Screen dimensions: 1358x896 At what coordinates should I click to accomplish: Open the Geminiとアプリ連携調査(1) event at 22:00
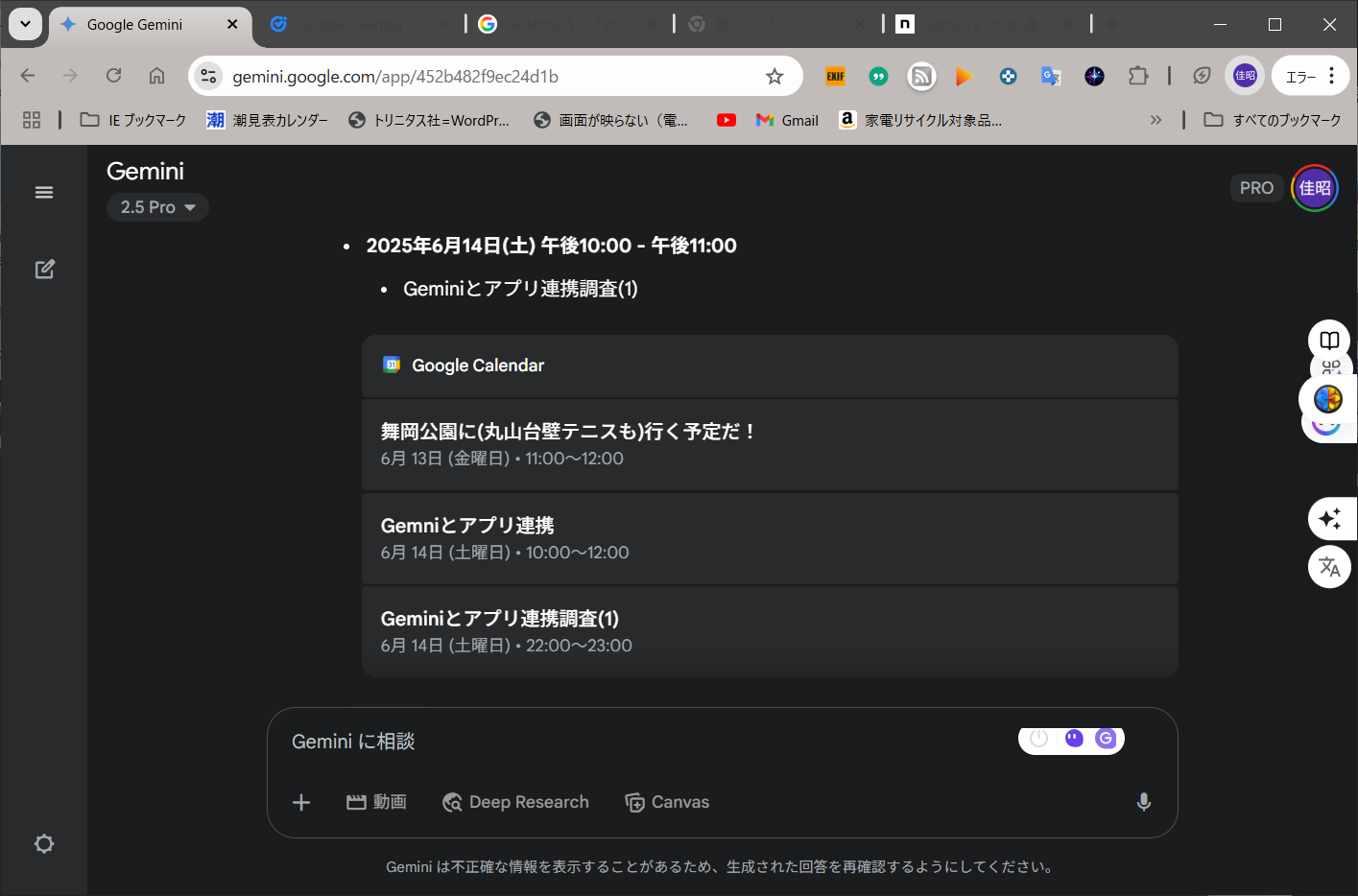(770, 631)
